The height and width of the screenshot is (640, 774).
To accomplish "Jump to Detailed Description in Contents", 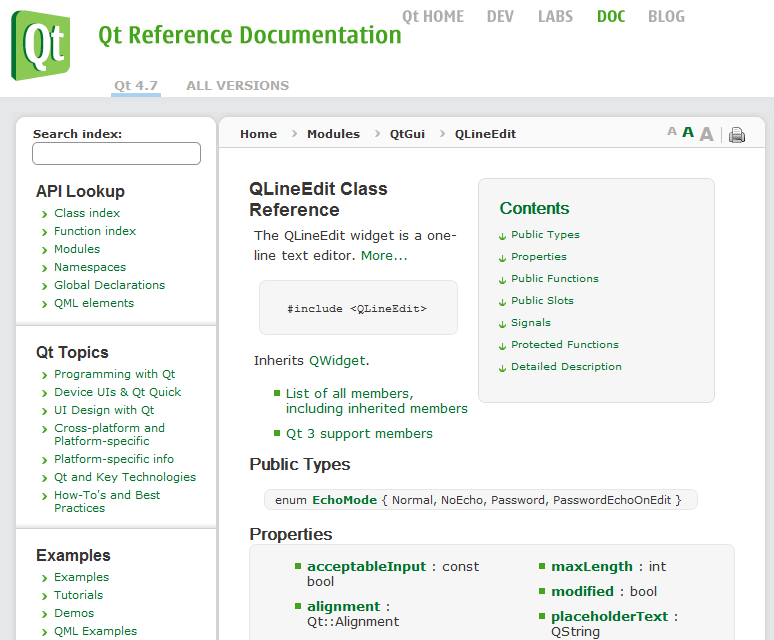I will 566,367.
